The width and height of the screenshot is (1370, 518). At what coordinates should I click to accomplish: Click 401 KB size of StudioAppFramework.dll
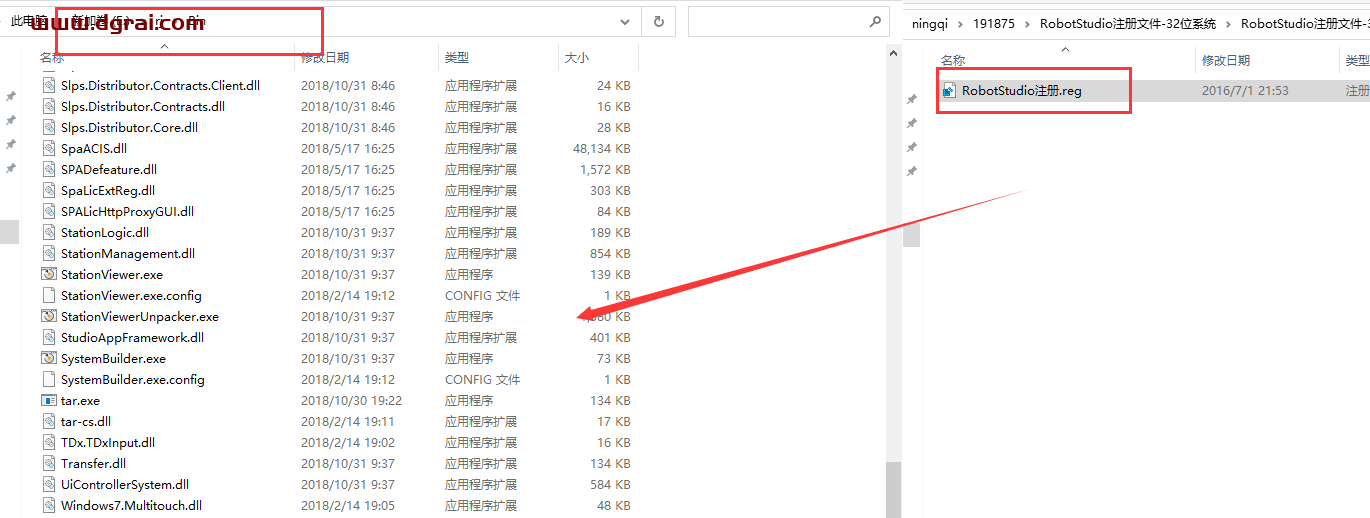(x=610, y=338)
